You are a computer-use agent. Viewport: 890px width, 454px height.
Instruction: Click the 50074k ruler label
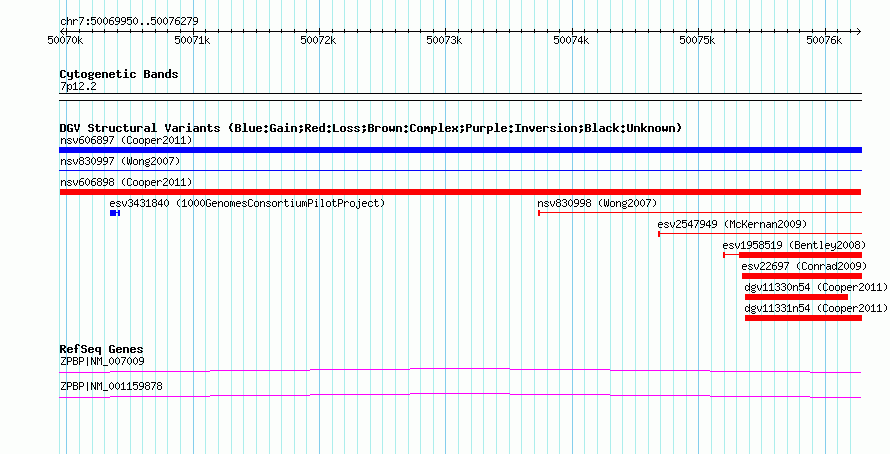571,40
